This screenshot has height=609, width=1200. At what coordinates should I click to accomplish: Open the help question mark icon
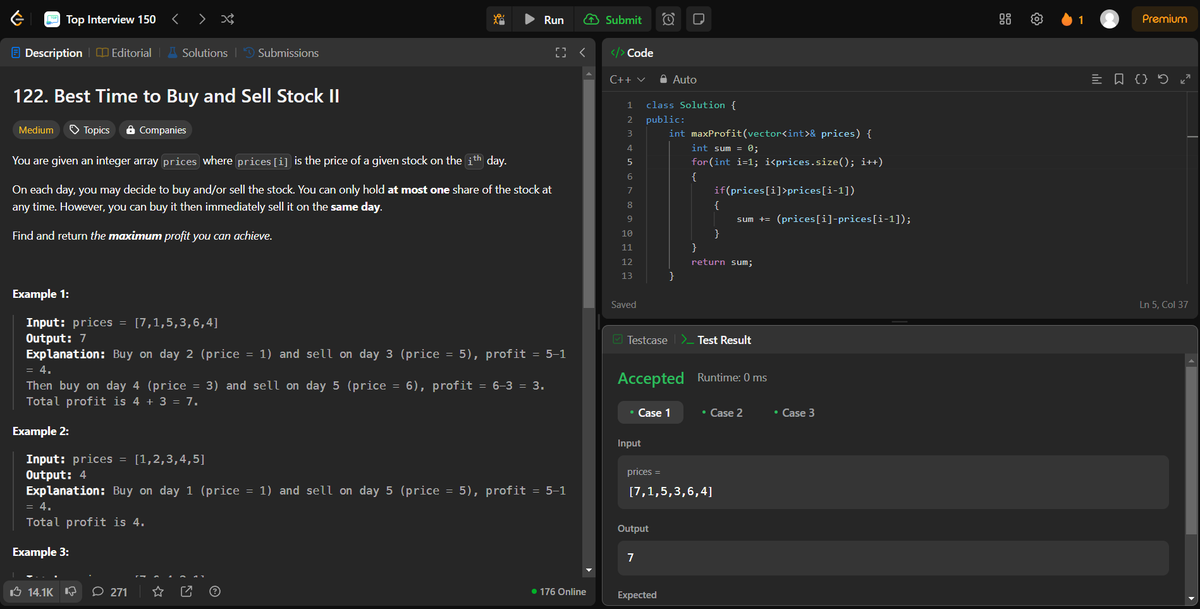[215, 592]
